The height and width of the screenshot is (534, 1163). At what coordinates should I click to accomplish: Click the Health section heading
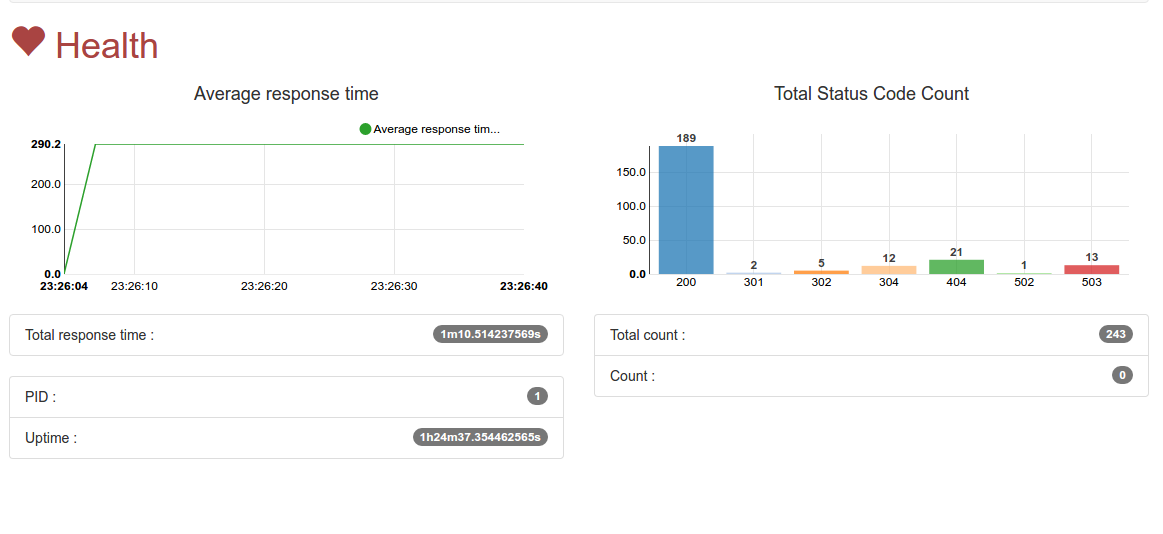[x=106, y=45]
